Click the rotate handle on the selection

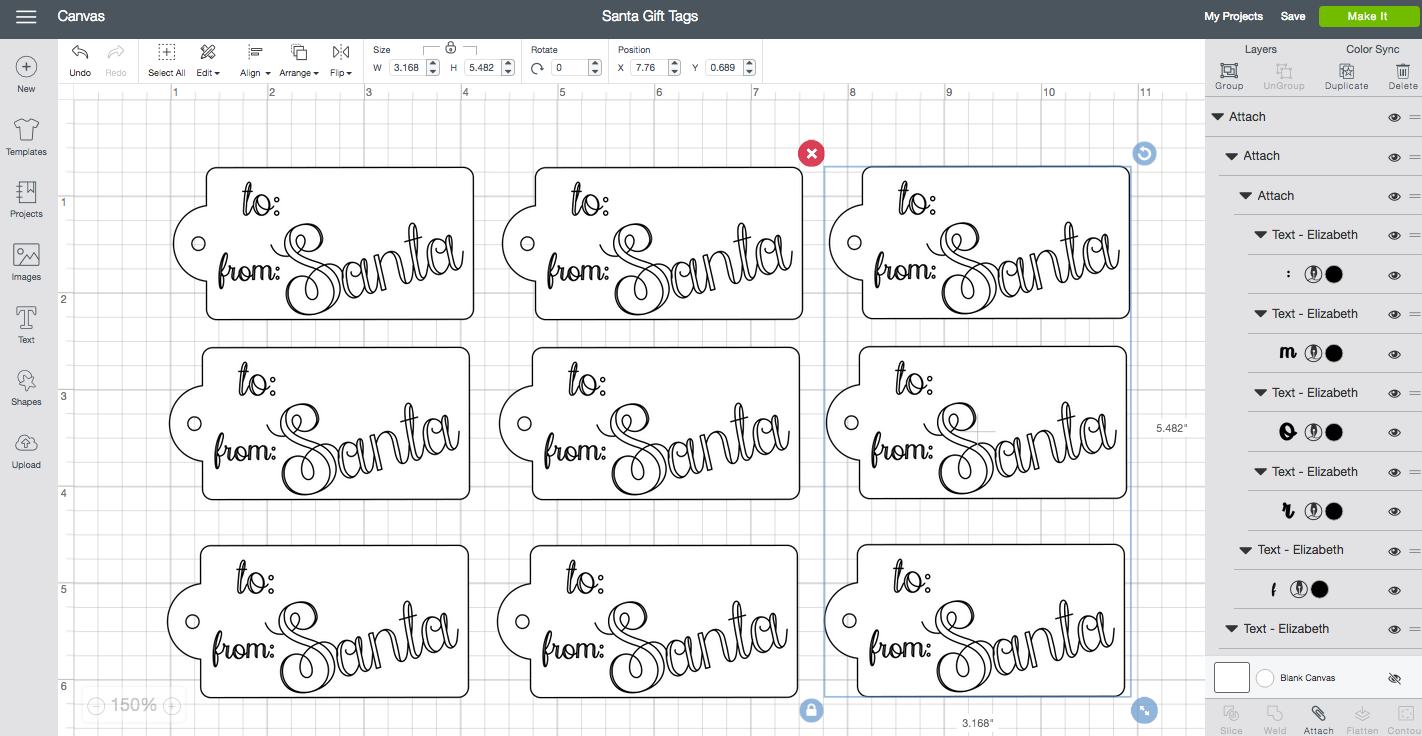click(x=1144, y=153)
